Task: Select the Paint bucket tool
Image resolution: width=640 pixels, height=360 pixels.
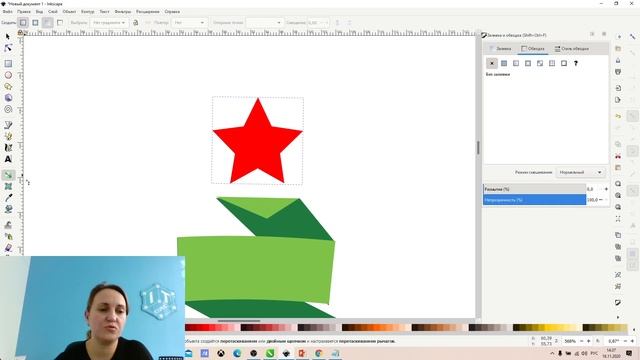Action: pyautogui.click(x=8, y=209)
